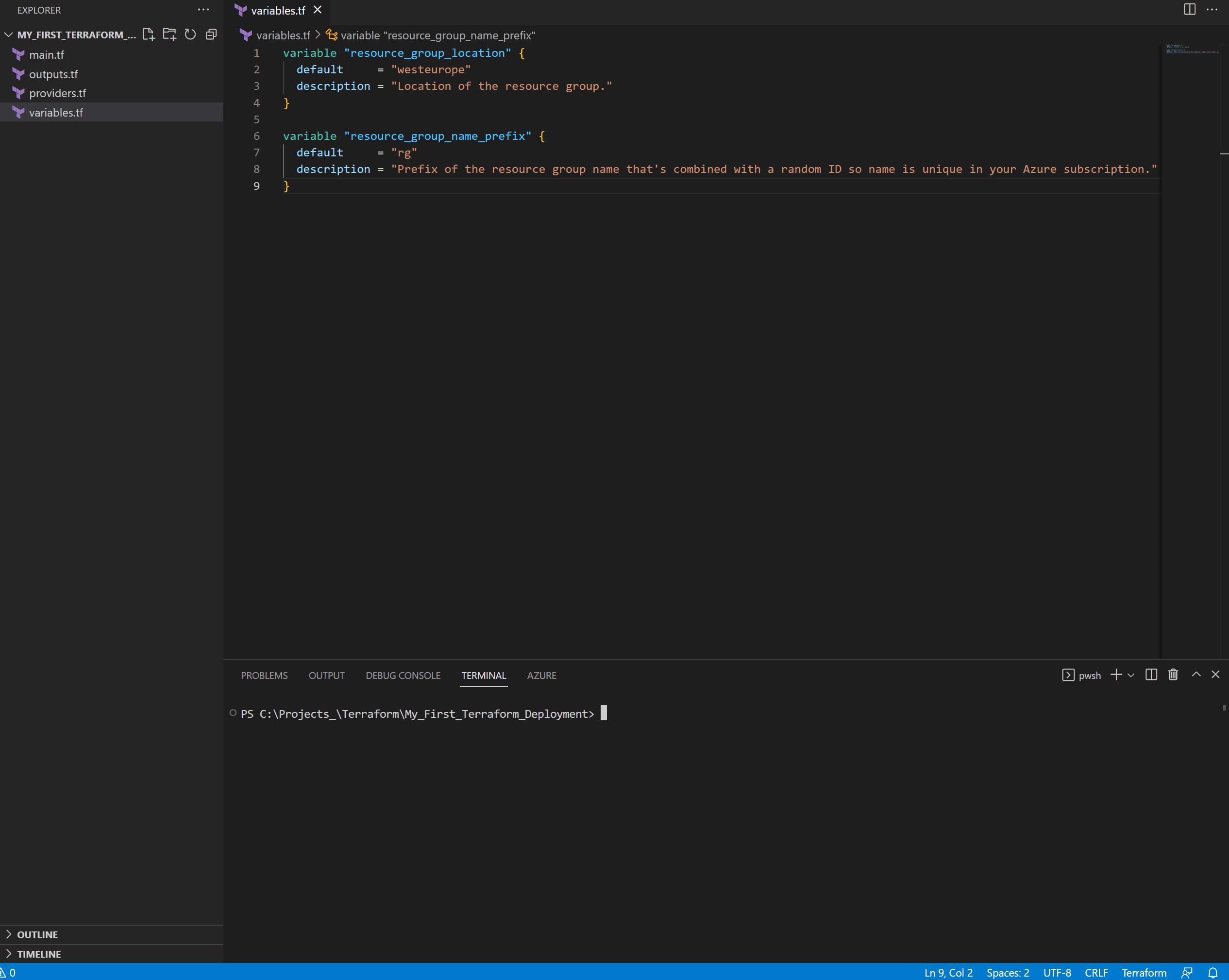Click the new terminal button in terminal panel
Image resolution: width=1229 pixels, height=980 pixels.
pos(1117,675)
